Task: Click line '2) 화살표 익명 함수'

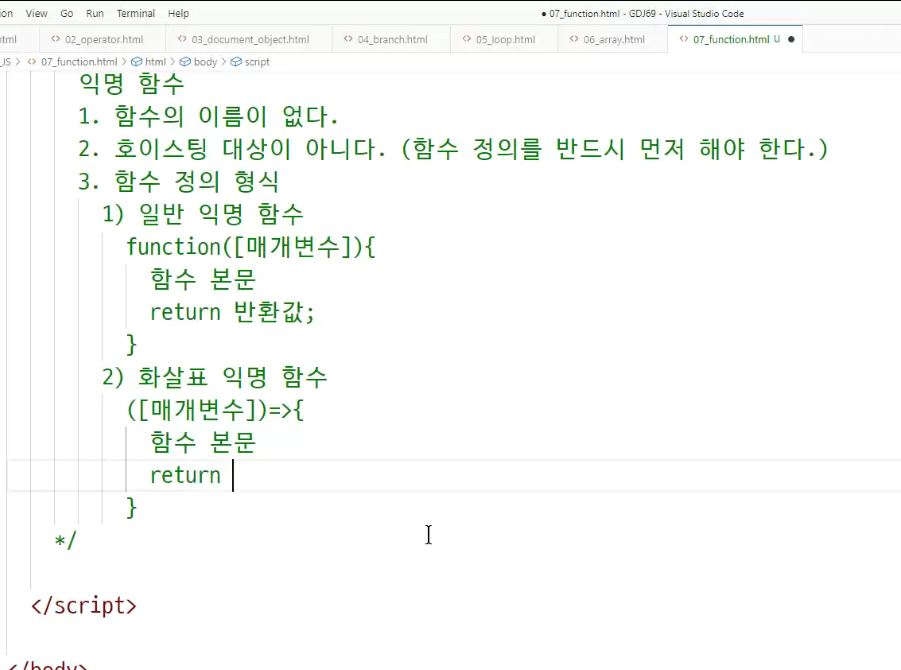Action: click(x=215, y=378)
